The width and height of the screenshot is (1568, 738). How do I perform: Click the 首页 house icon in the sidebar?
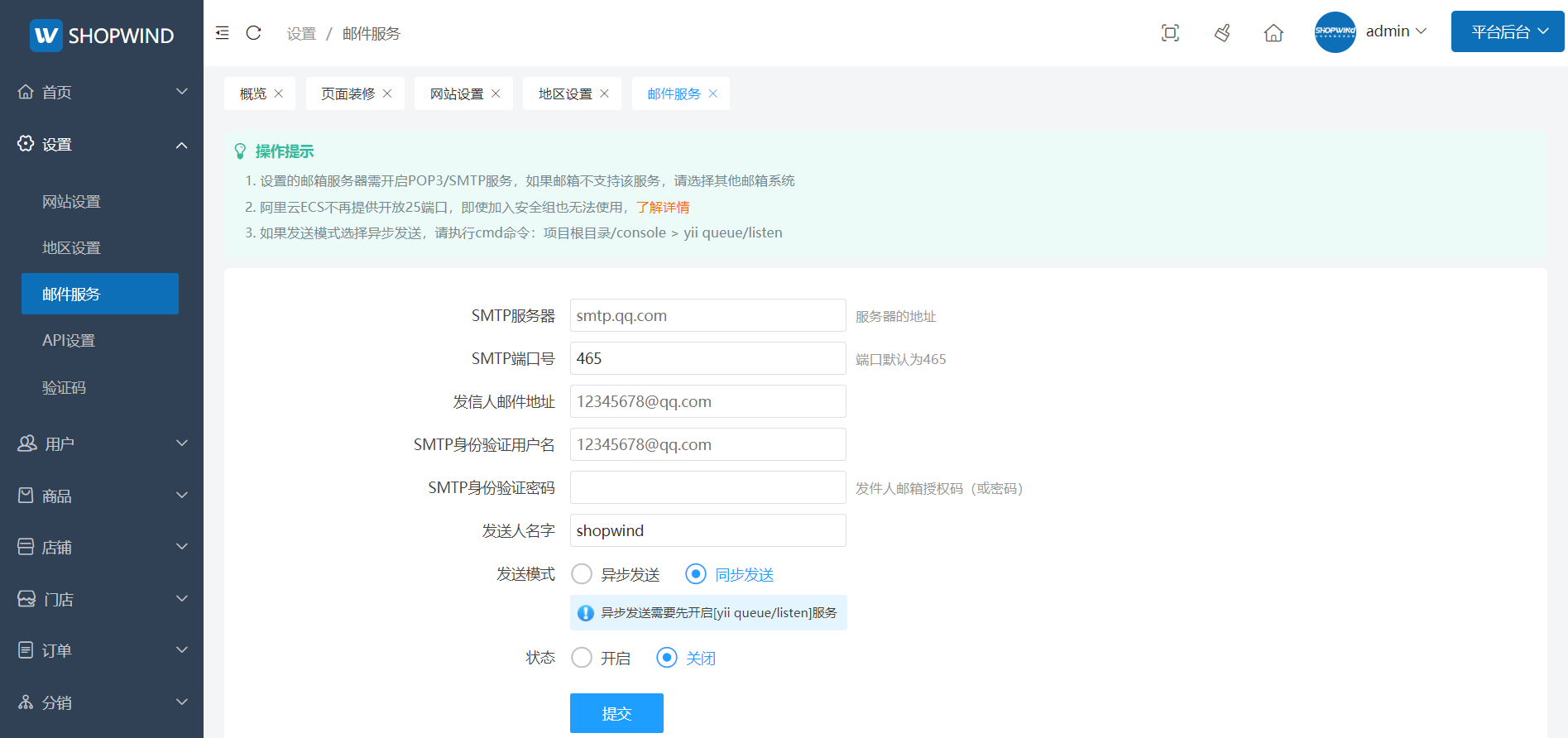point(26,92)
